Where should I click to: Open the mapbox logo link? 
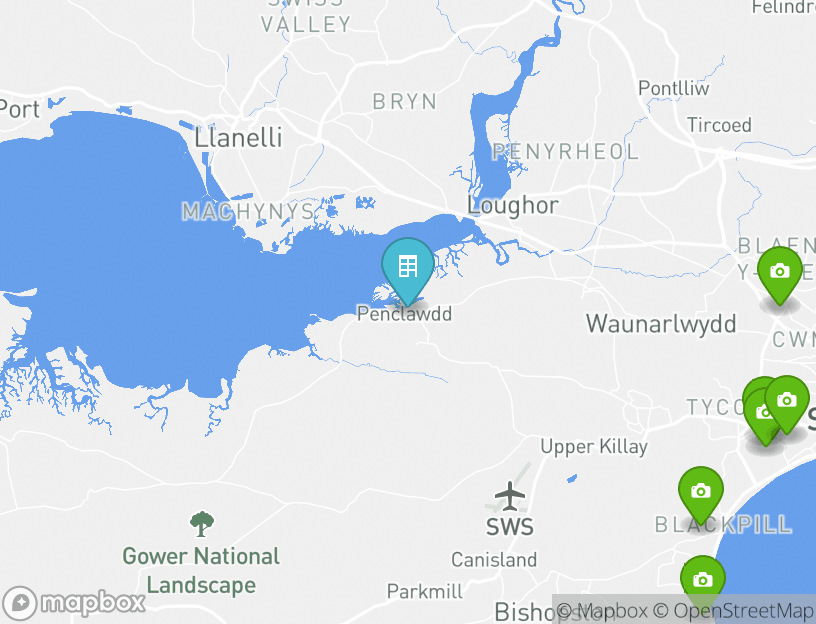coord(74,603)
